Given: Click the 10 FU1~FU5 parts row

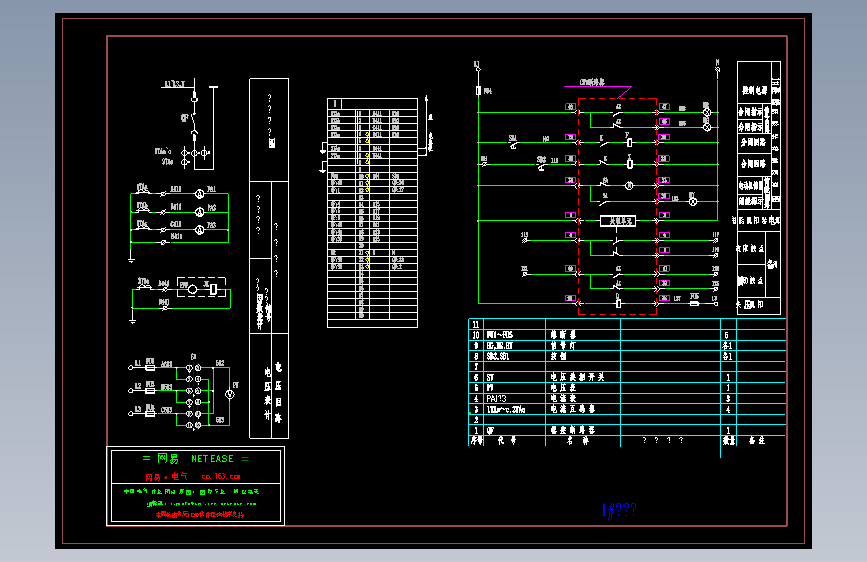Looking at the screenshot, I should point(627,335).
